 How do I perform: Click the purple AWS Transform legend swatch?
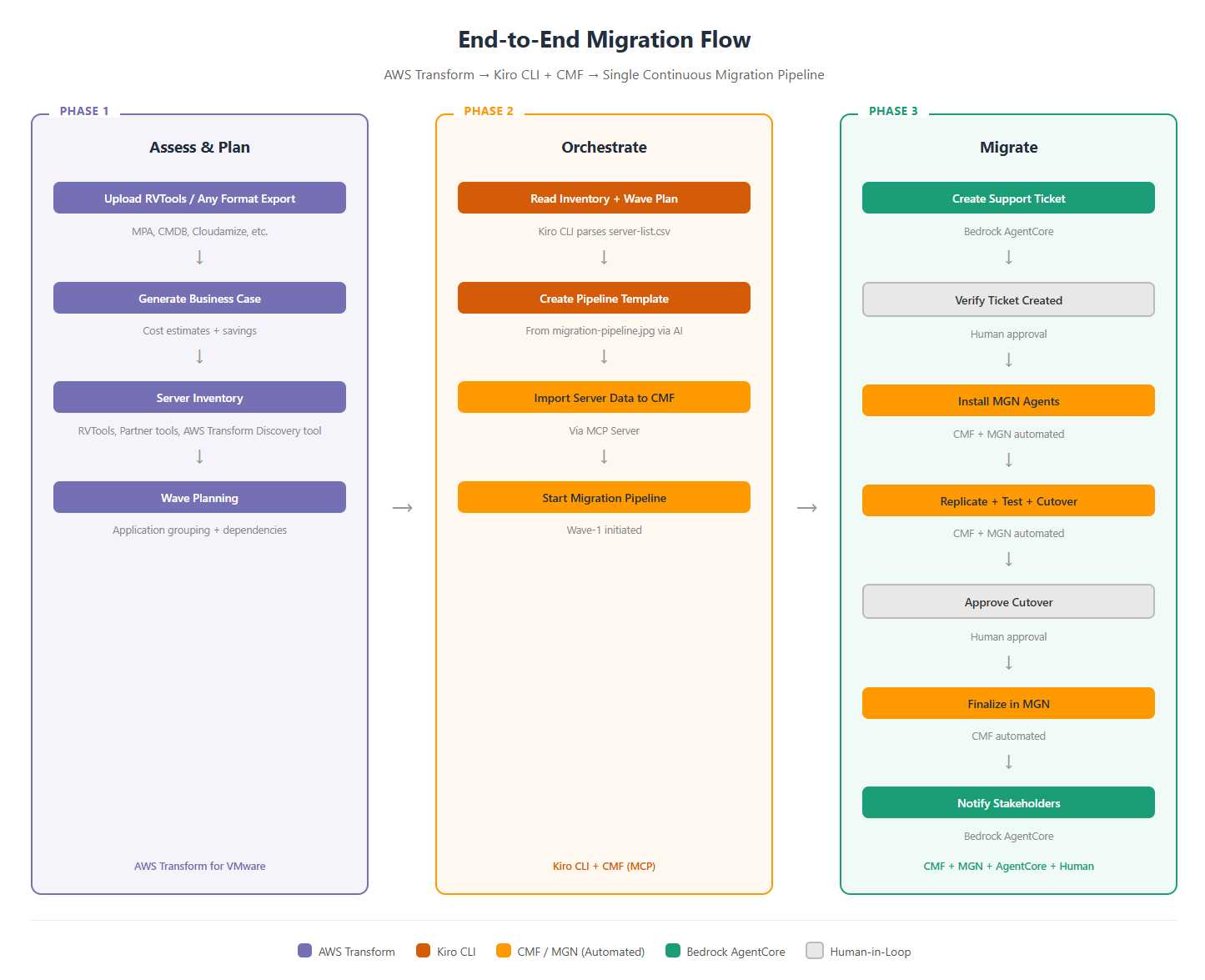[x=304, y=951]
